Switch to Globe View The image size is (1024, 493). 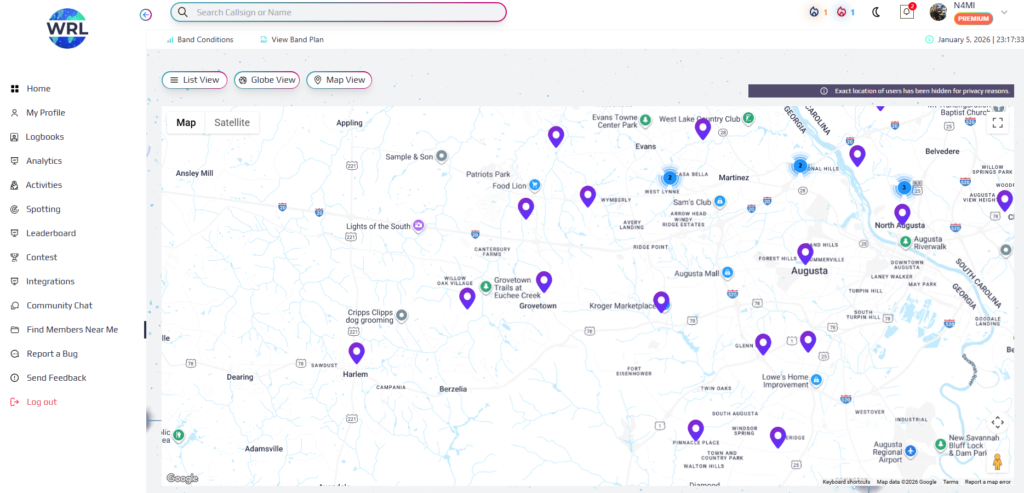point(267,80)
